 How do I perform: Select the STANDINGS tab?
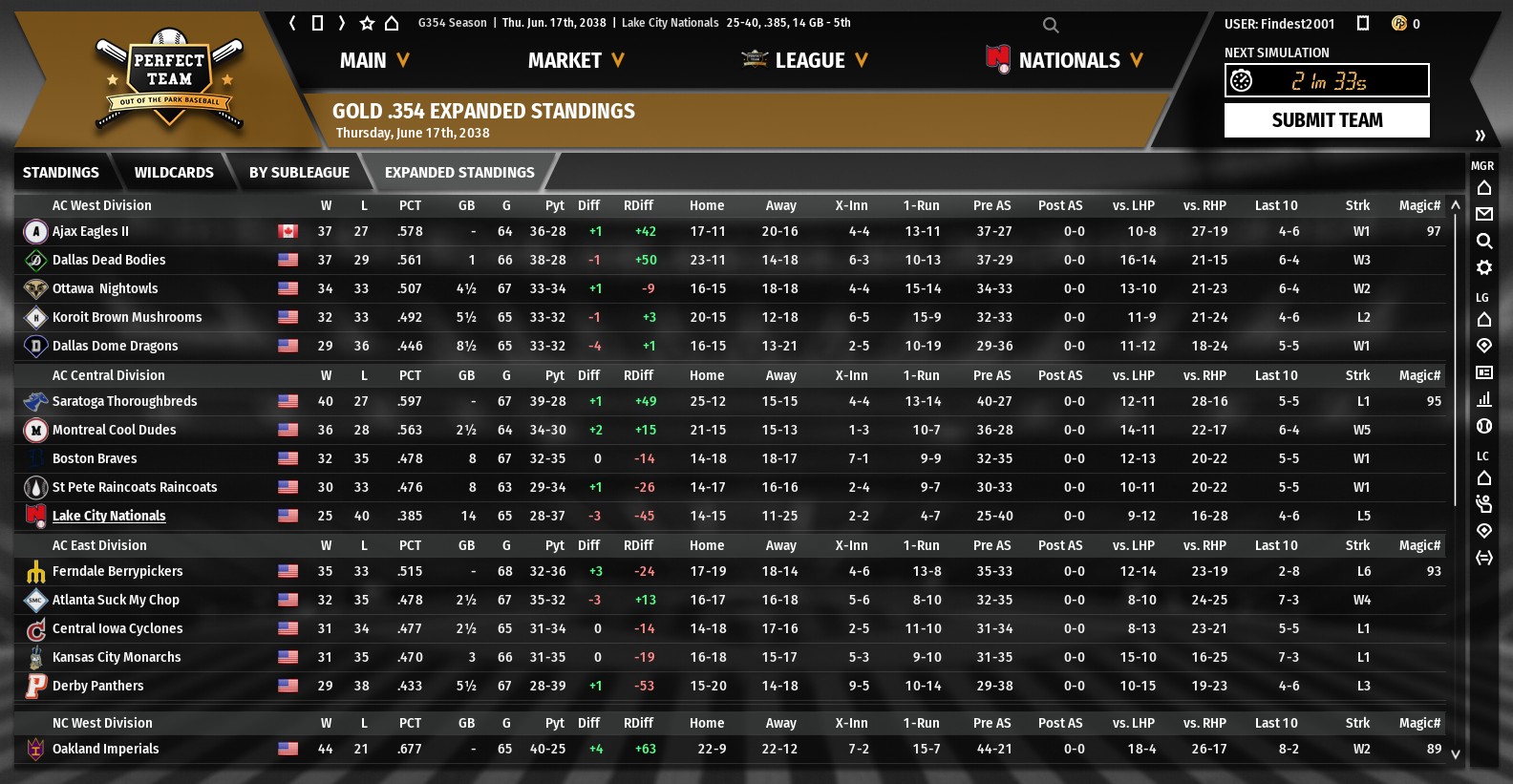click(61, 173)
